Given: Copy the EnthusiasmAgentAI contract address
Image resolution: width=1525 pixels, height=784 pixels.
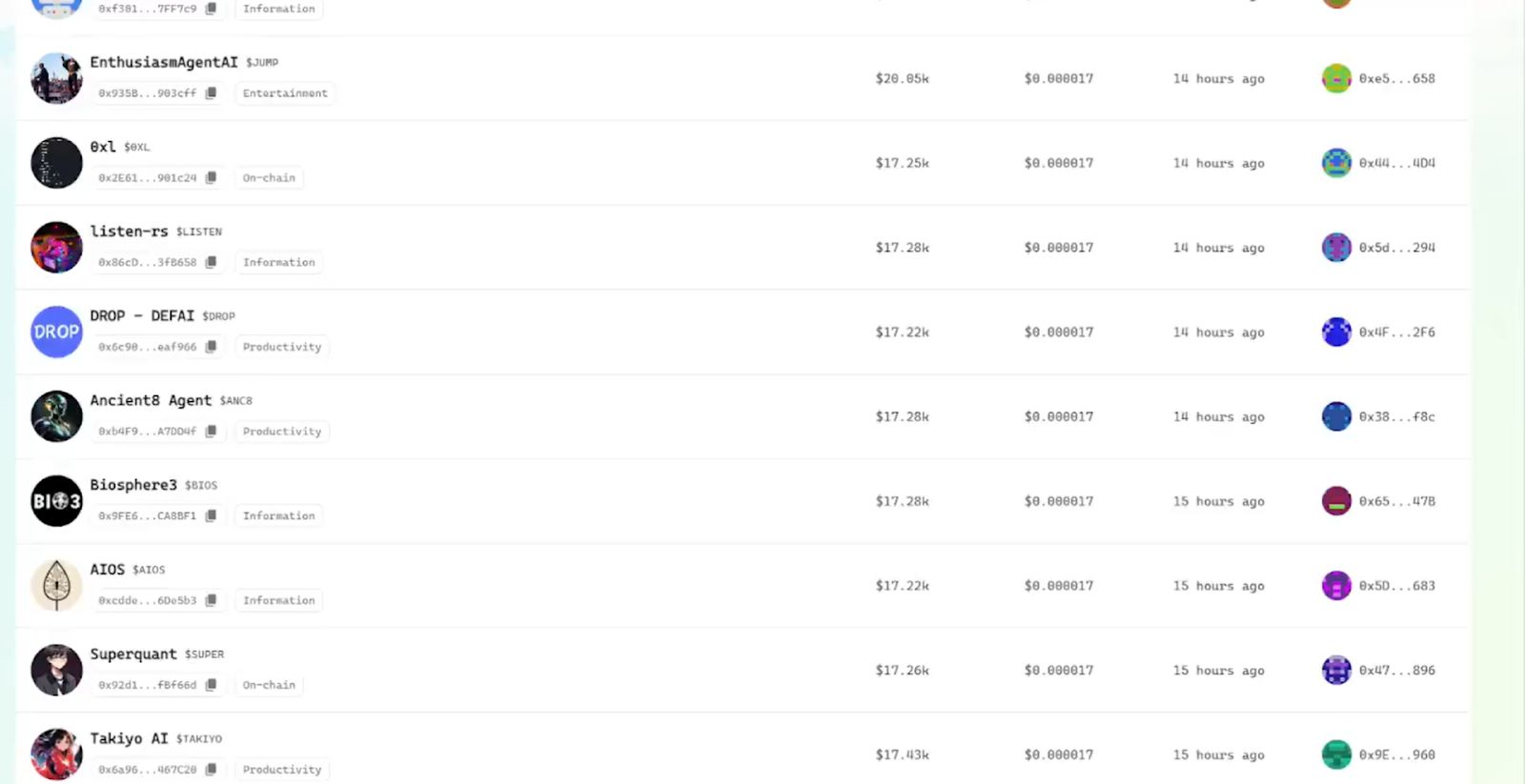Looking at the screenshot, I should [x=211, y=93].
